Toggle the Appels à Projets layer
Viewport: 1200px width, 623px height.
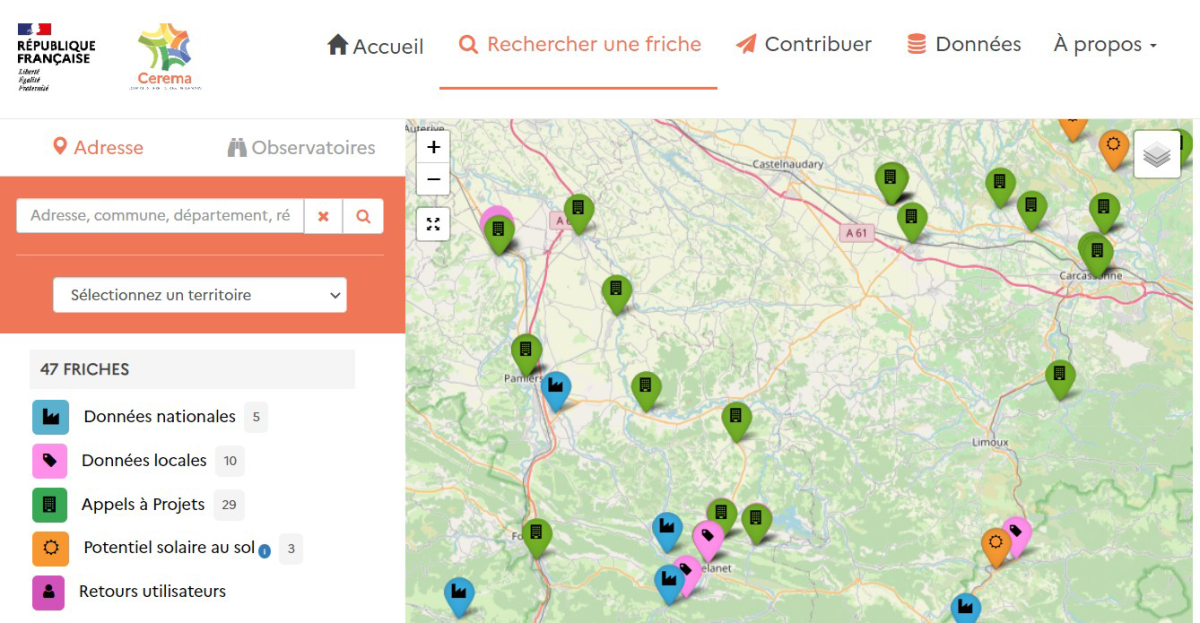pos(50,505)
